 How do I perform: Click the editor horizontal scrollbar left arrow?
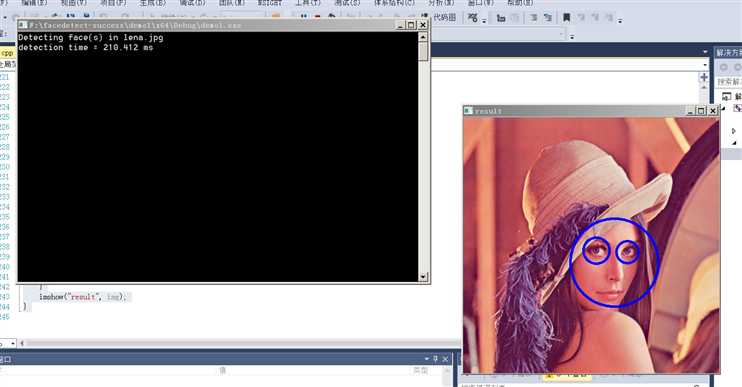point(22,343)
